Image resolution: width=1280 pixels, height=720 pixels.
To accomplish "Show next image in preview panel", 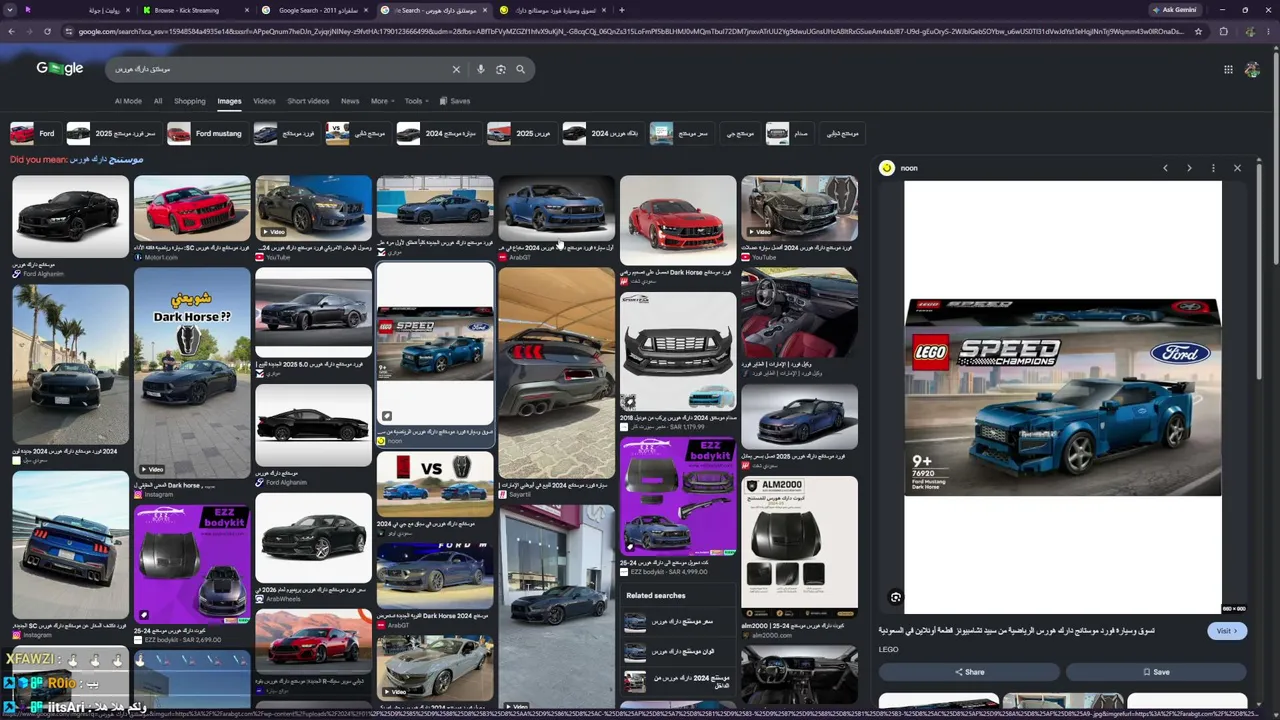I will (x=1189, y=168).
